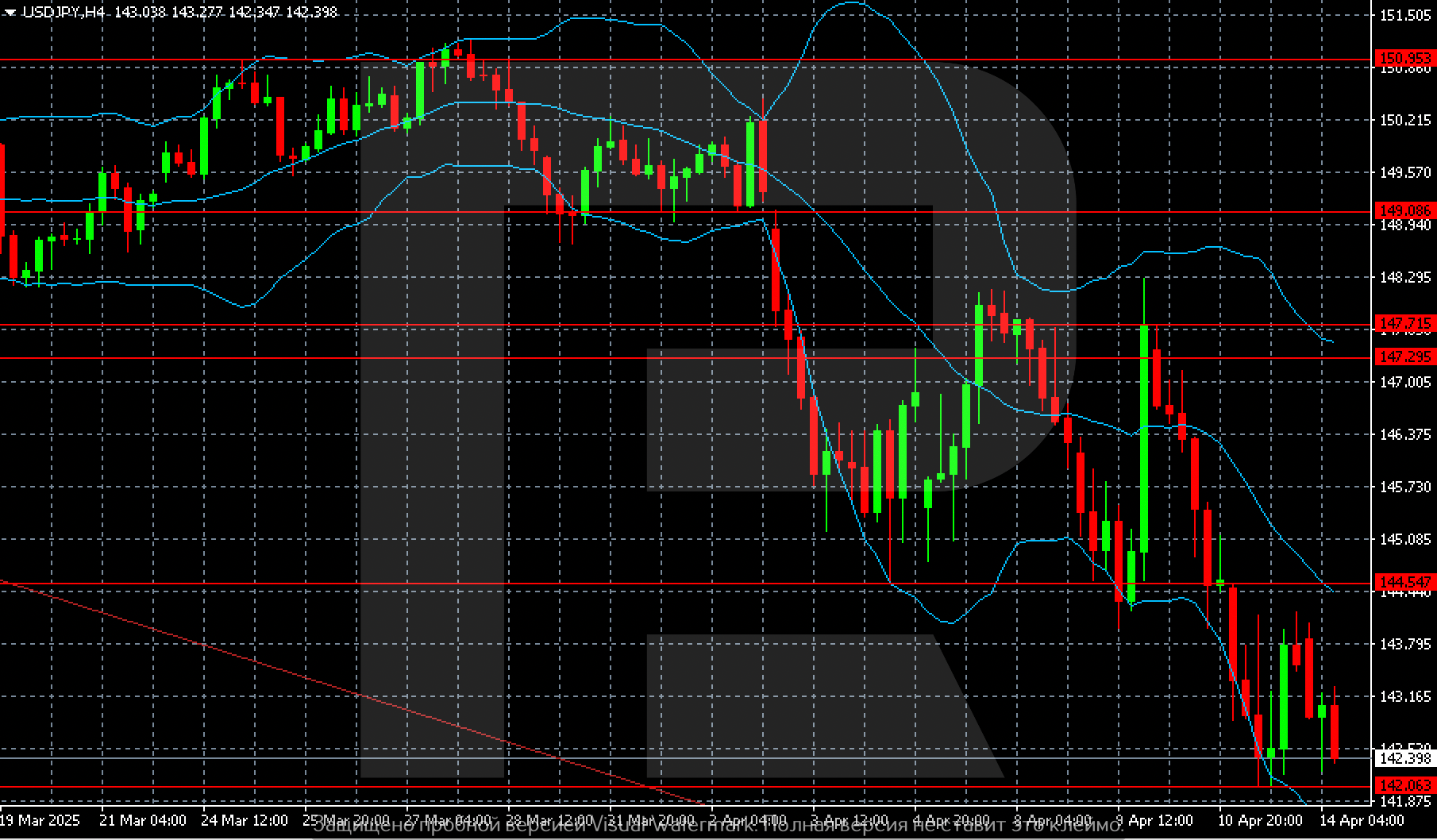Select the 149.086 red level label
This screenshot has height=840, width=1437.
pos(1405,210)
